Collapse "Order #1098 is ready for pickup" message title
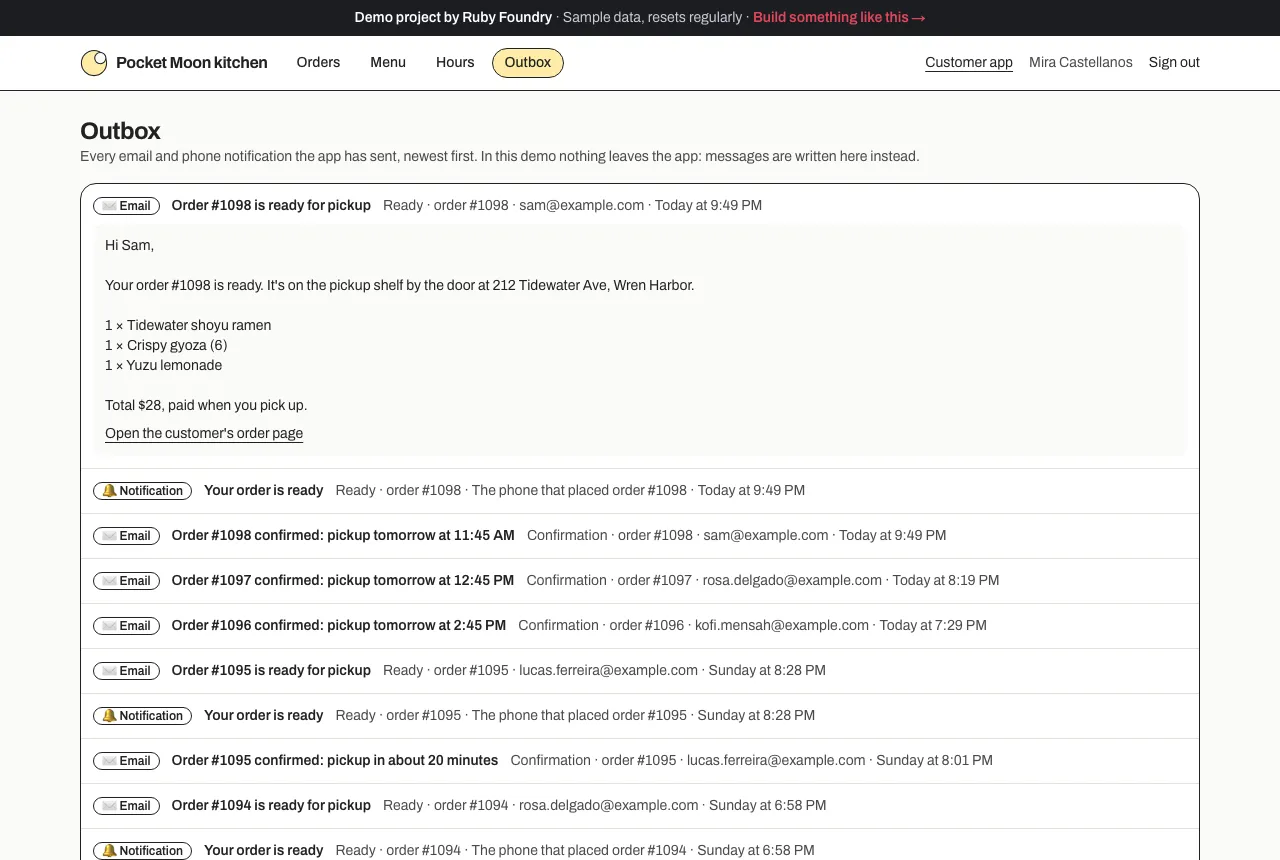The image size is (1280, 860). (271, 205)
